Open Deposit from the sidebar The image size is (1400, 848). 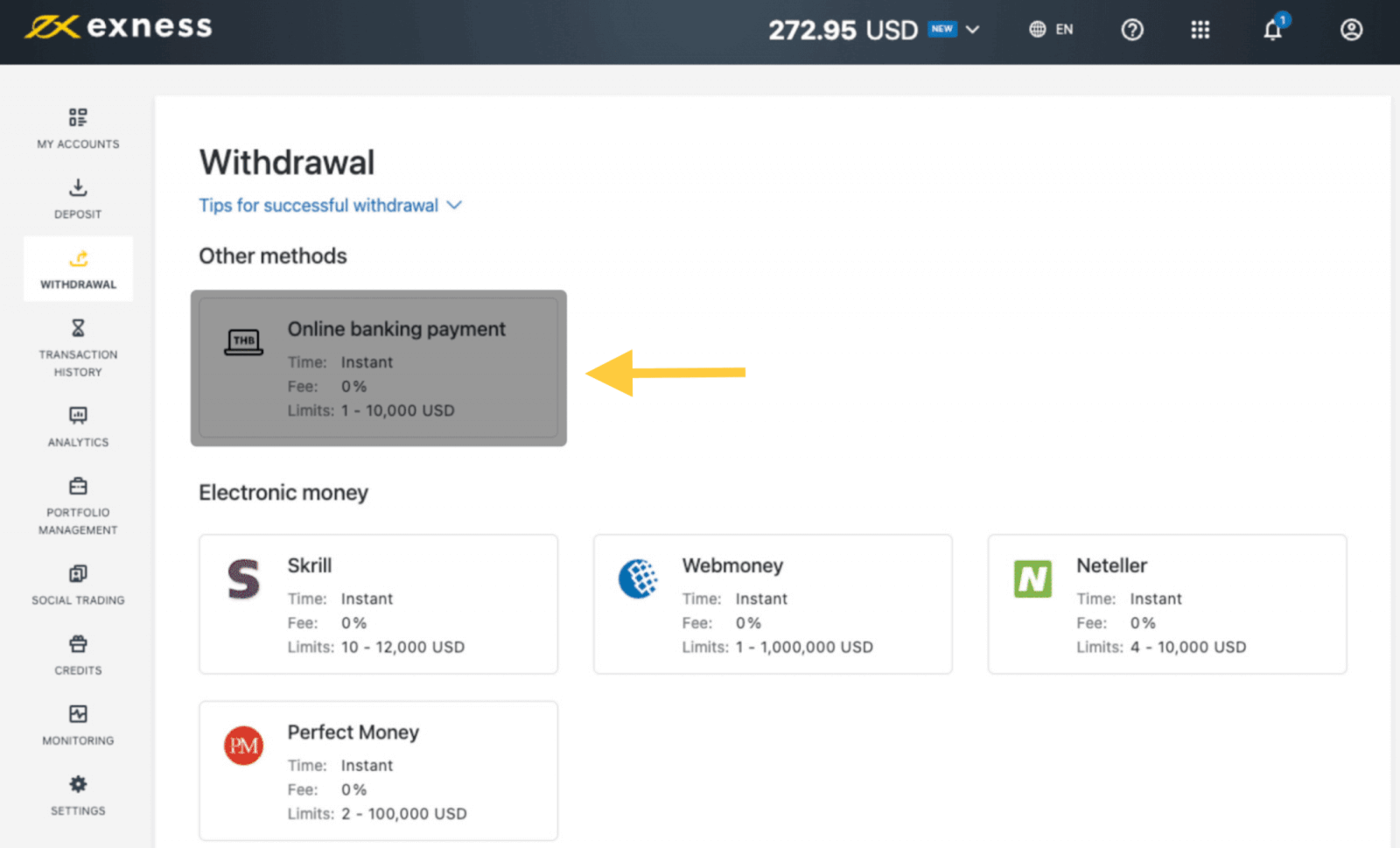tap(78, 199)
